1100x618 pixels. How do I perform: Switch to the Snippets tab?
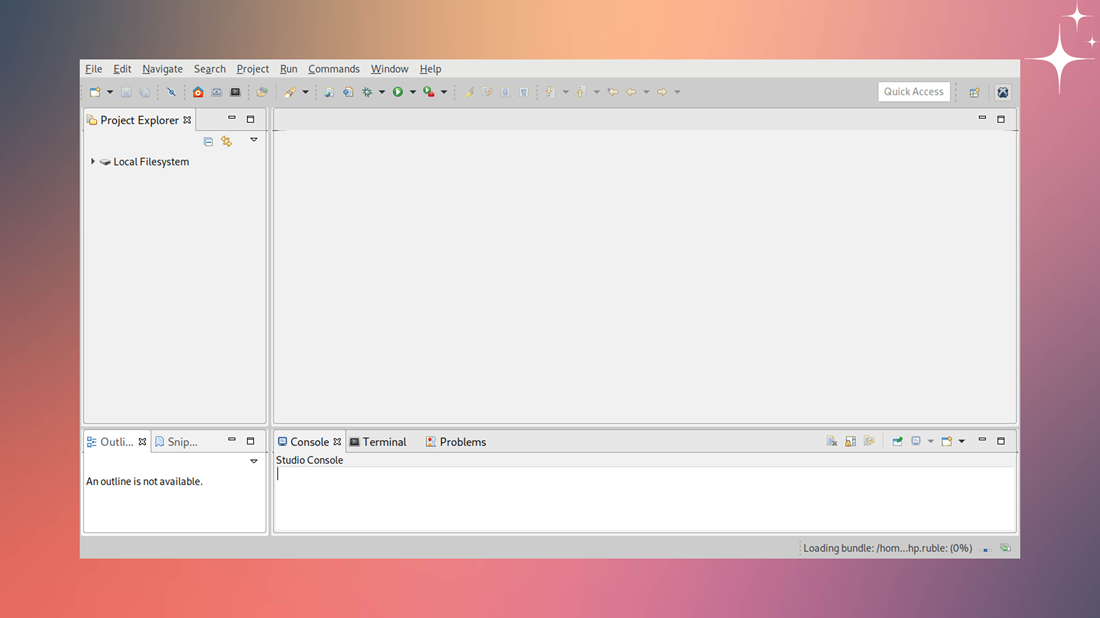coord(176,442)
